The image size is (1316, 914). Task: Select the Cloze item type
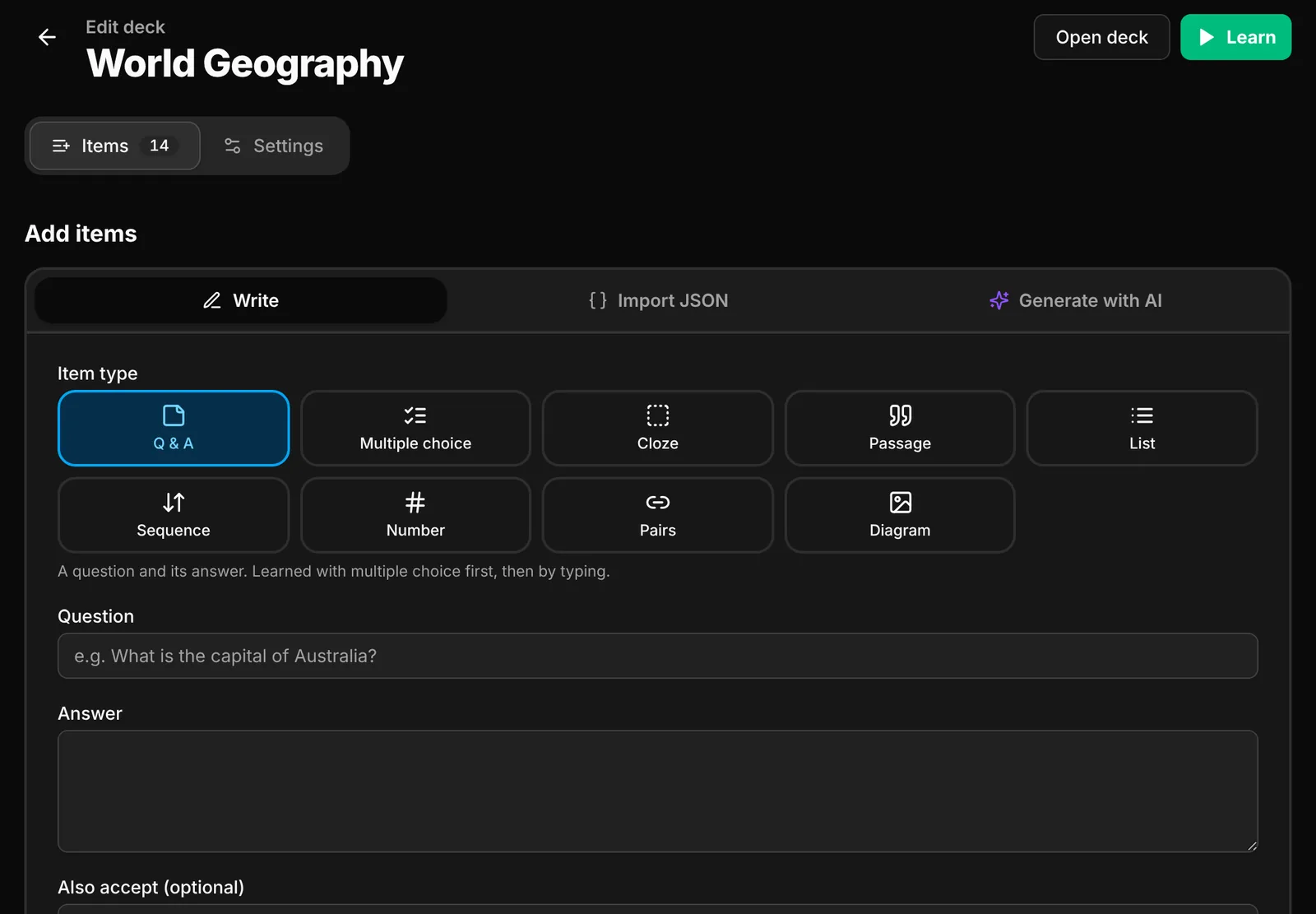[658, 428]
